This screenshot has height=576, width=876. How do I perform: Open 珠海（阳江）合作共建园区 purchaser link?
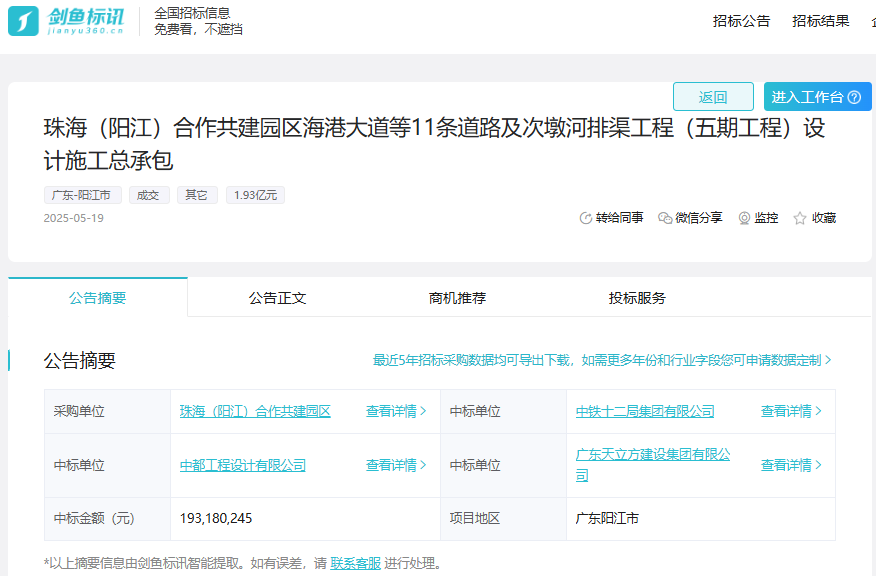pos(255,412)
